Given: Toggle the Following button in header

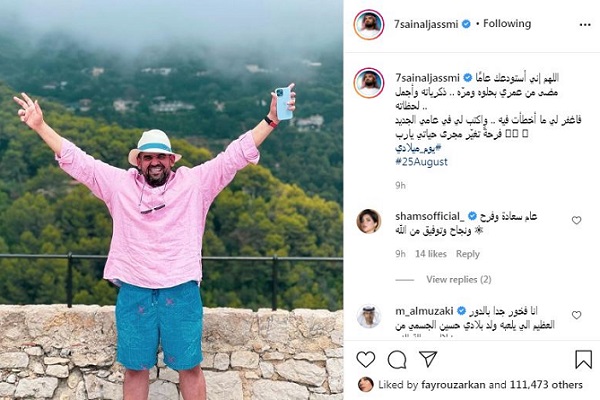Looking at the screenshot, I should click(x=507, y=24).
